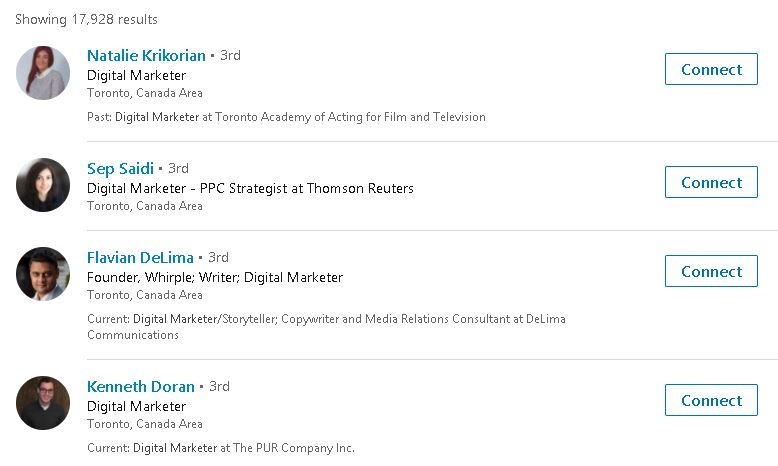Open Sep Saidi's profile photo
This screenshot has height=466, width=778.
pos(43,185)
